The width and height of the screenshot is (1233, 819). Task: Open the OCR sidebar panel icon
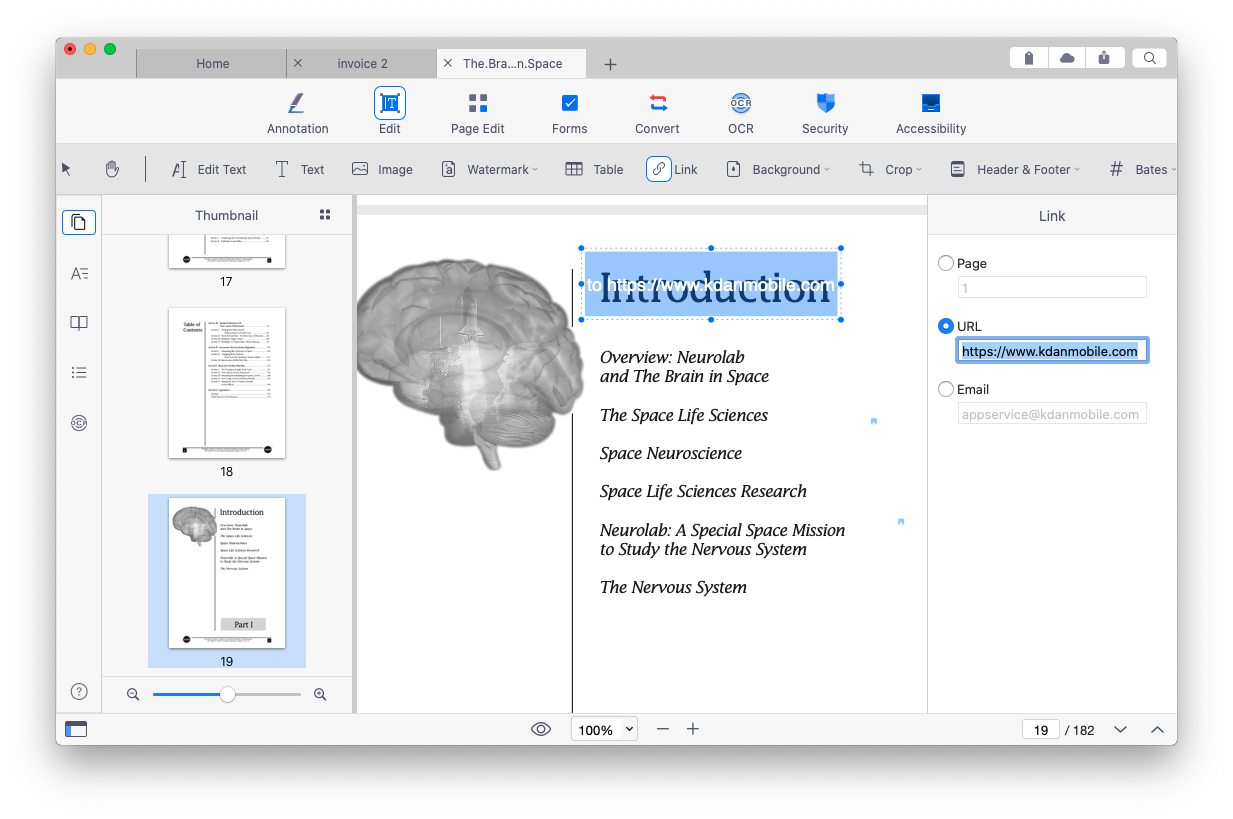click(x=79, y=423)
